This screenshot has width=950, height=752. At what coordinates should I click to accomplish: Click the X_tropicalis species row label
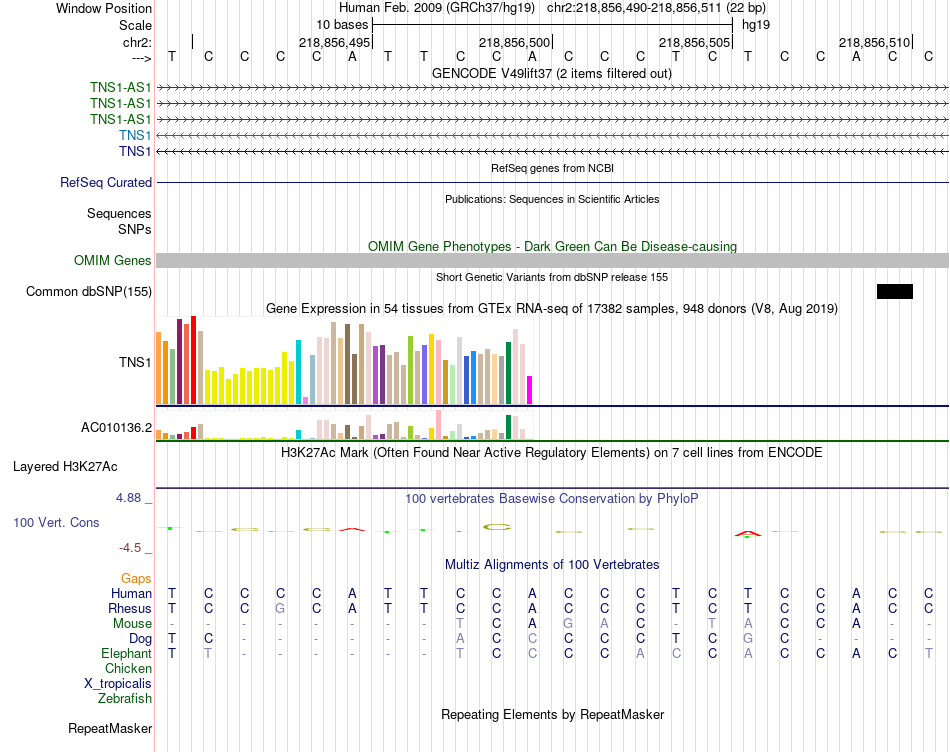pos(118,684)
